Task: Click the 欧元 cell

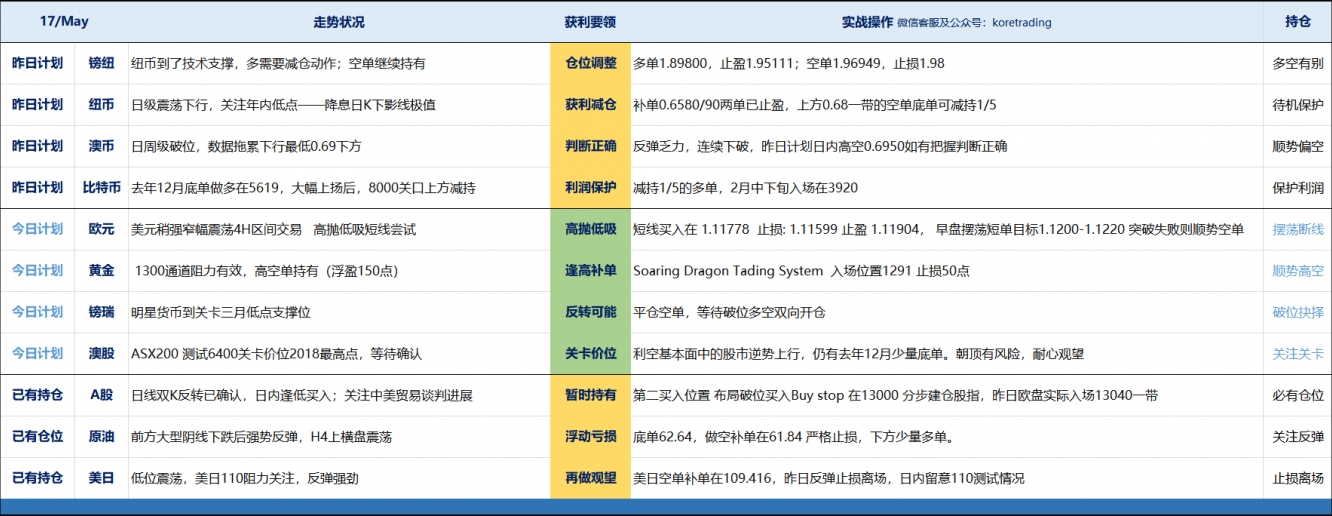Action: point(101,229)
